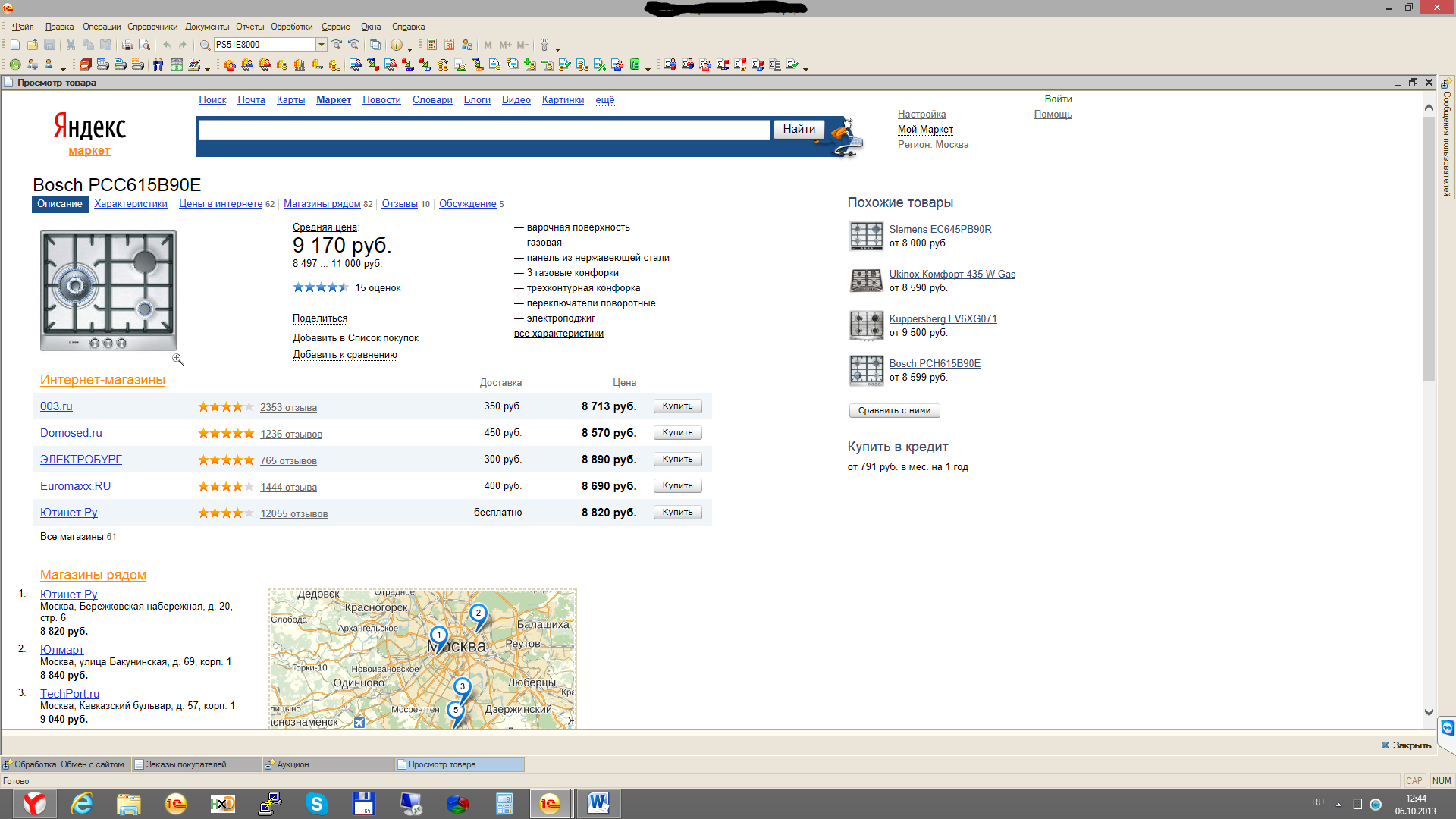The image size is (1456, 819).
Task: Click the Yandex Market search field
Action: pos(484,130)
